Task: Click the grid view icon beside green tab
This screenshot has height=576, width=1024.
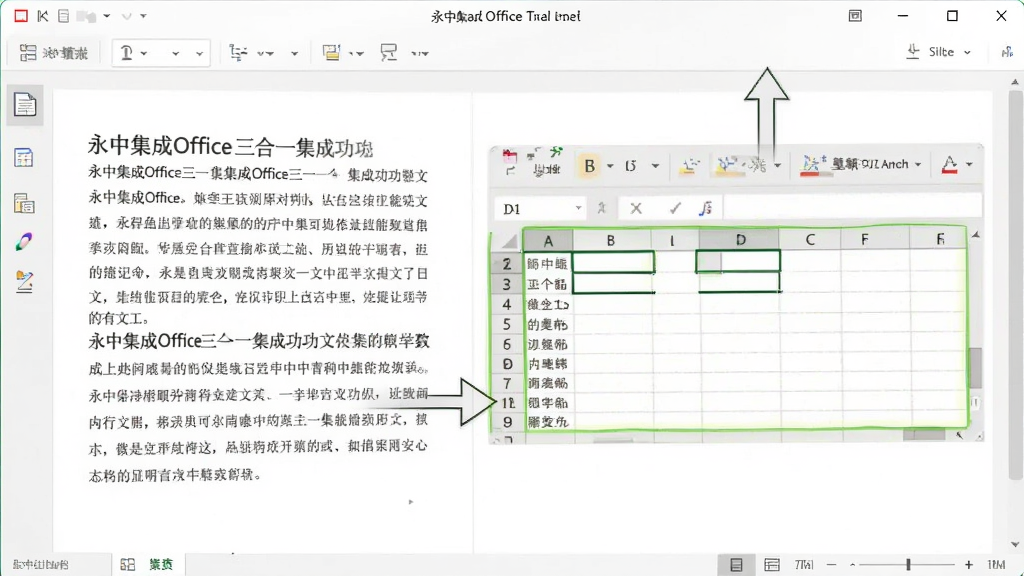Action: pos(127,564)
